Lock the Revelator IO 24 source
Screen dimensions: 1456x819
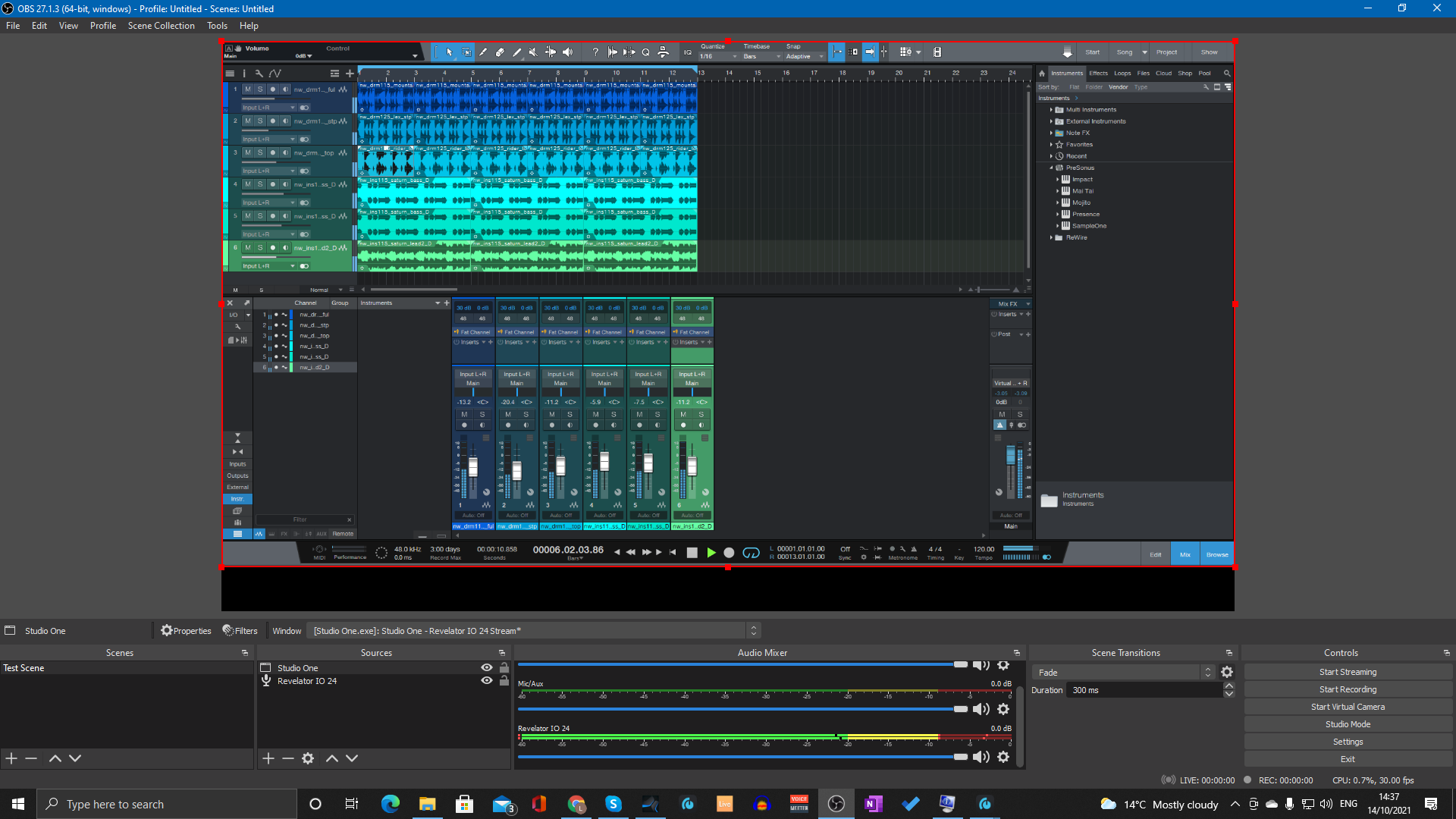point(504,681)
